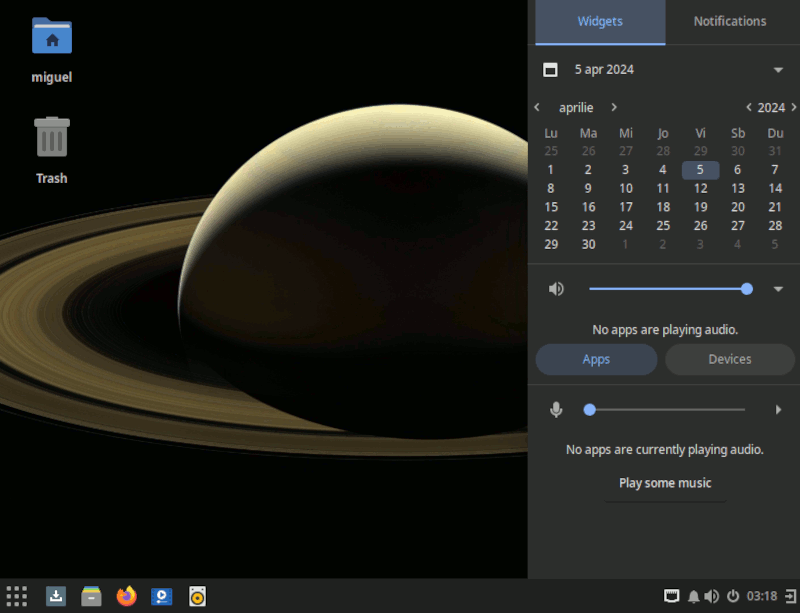800x613 pixels.
Task: Open the application launcher grid
Action: [x=16, y=597]
